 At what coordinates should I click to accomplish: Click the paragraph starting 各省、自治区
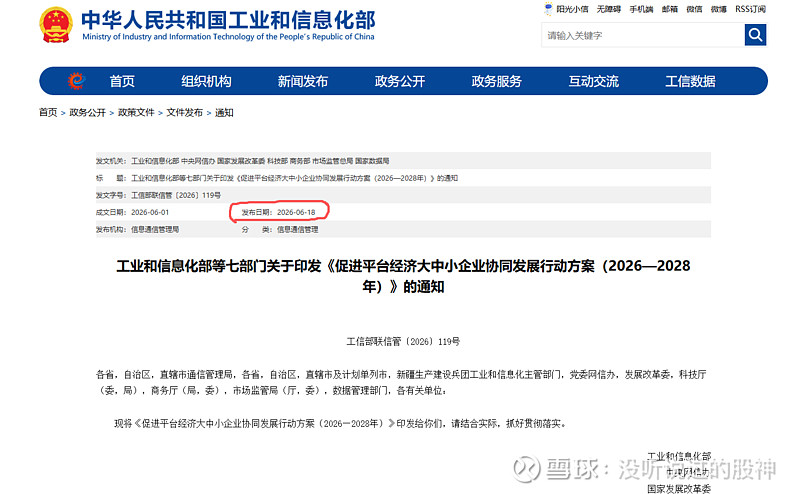pos(402,383)
